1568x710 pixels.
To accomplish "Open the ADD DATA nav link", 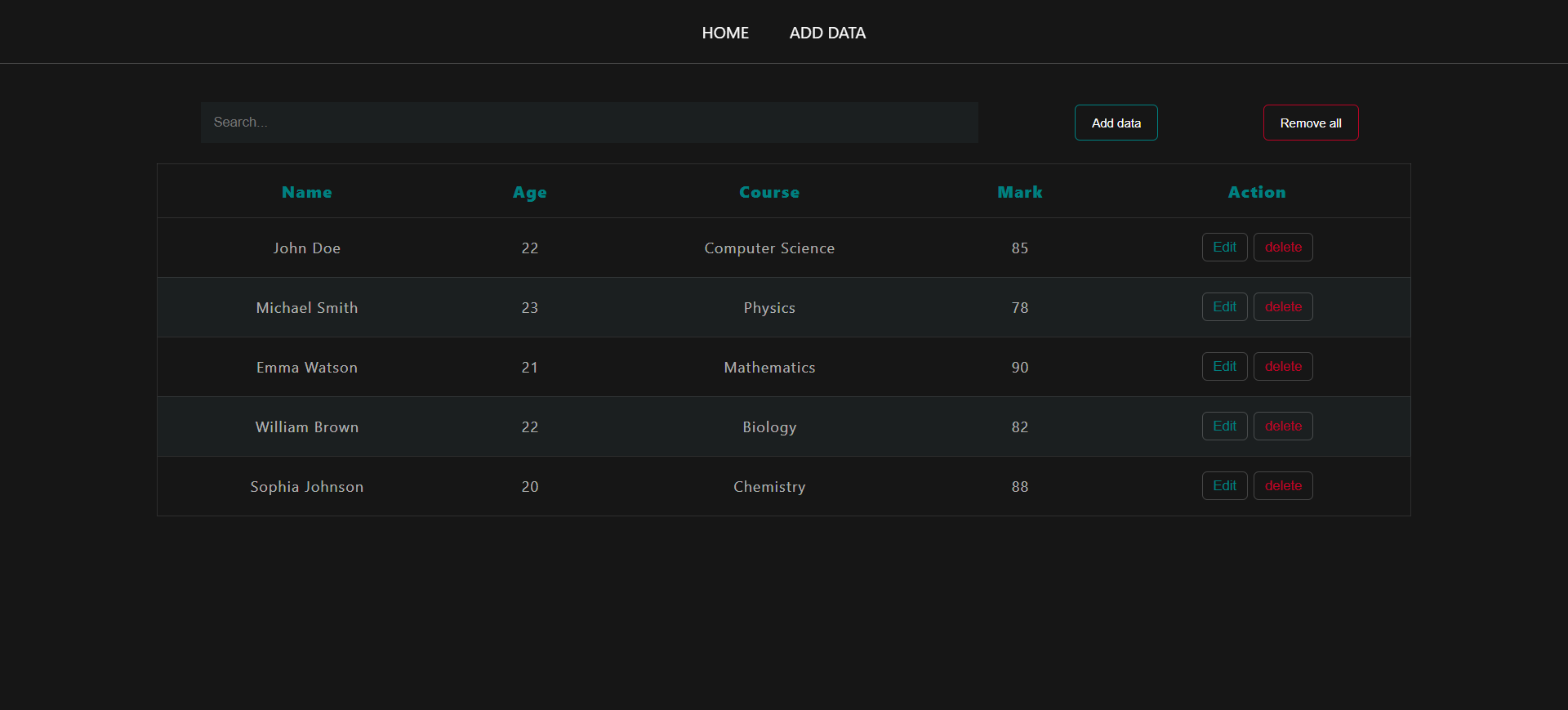I will (x=827, y=33).
